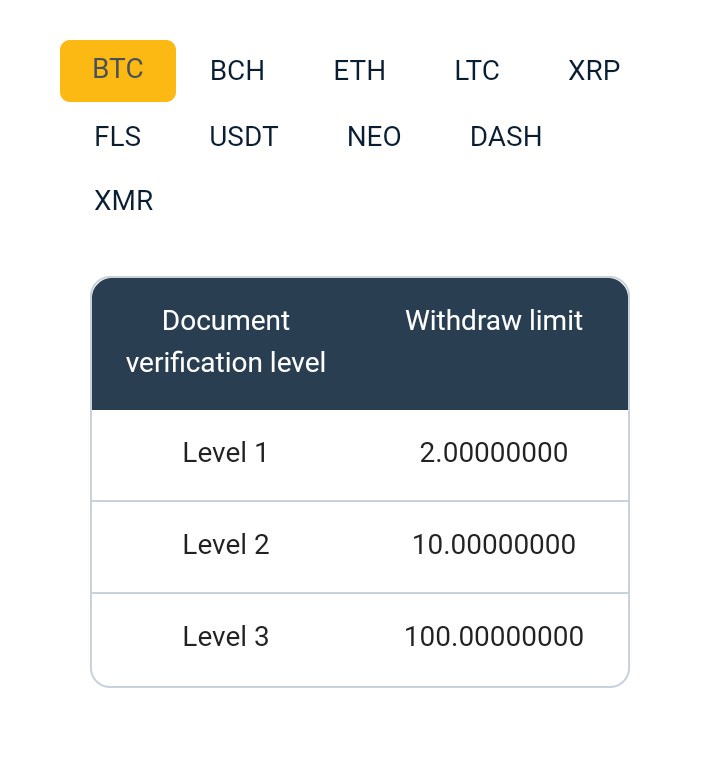Viewport: 720px width, 774px height.
Task: Click the 10.00000000 limit value
Action: point(493,544)
